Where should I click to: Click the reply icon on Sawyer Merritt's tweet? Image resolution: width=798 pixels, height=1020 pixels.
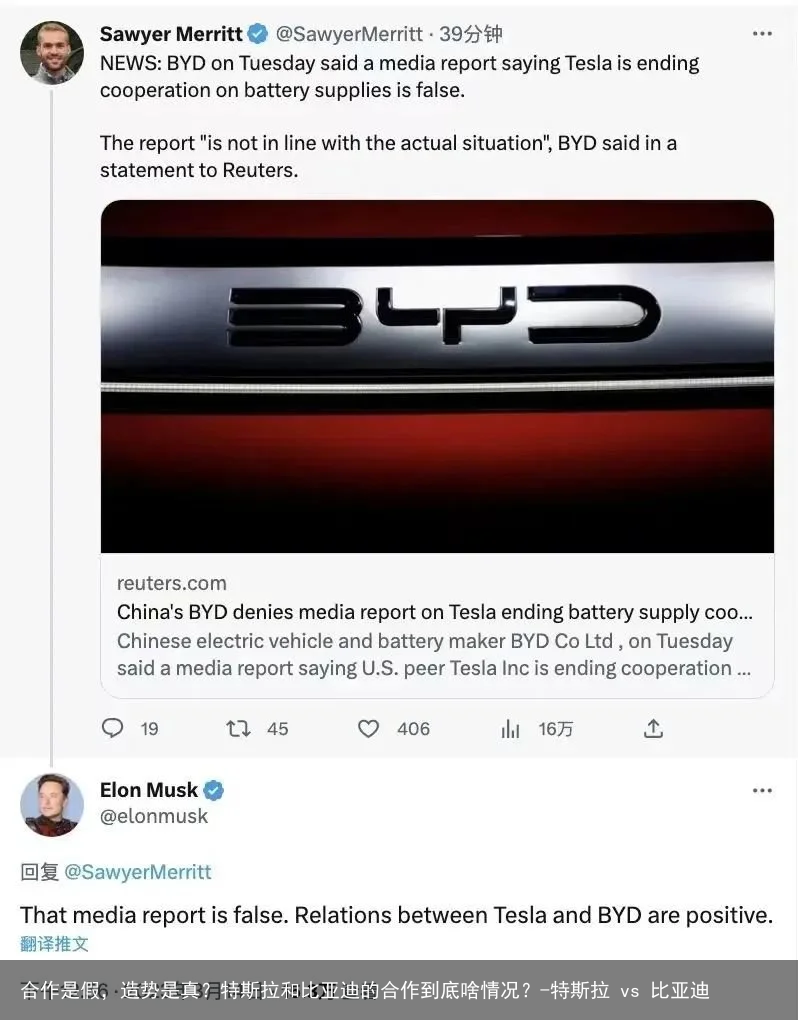(x=112, y=729)
